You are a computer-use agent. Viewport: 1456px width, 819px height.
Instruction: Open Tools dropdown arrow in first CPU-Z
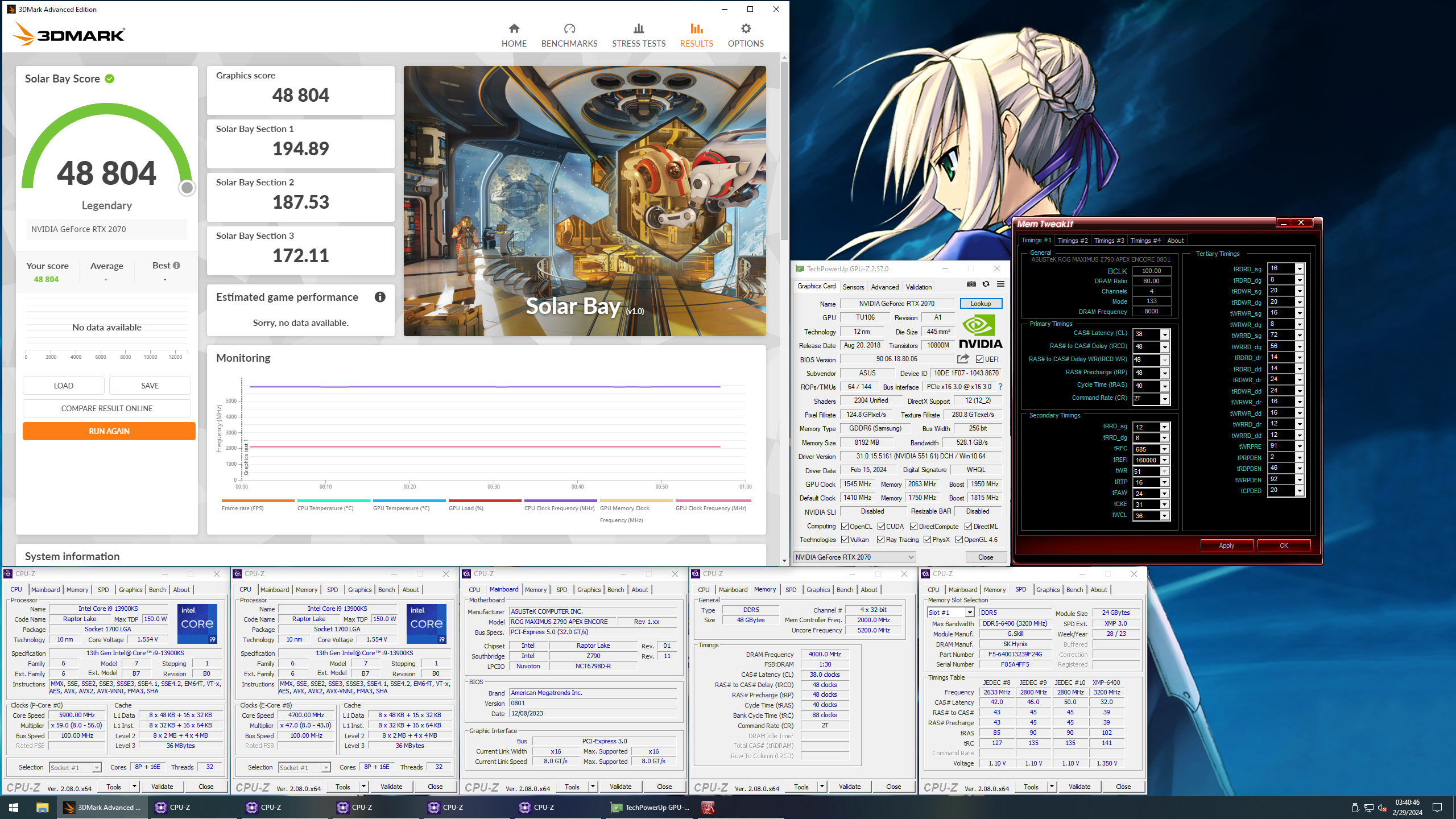135,787
